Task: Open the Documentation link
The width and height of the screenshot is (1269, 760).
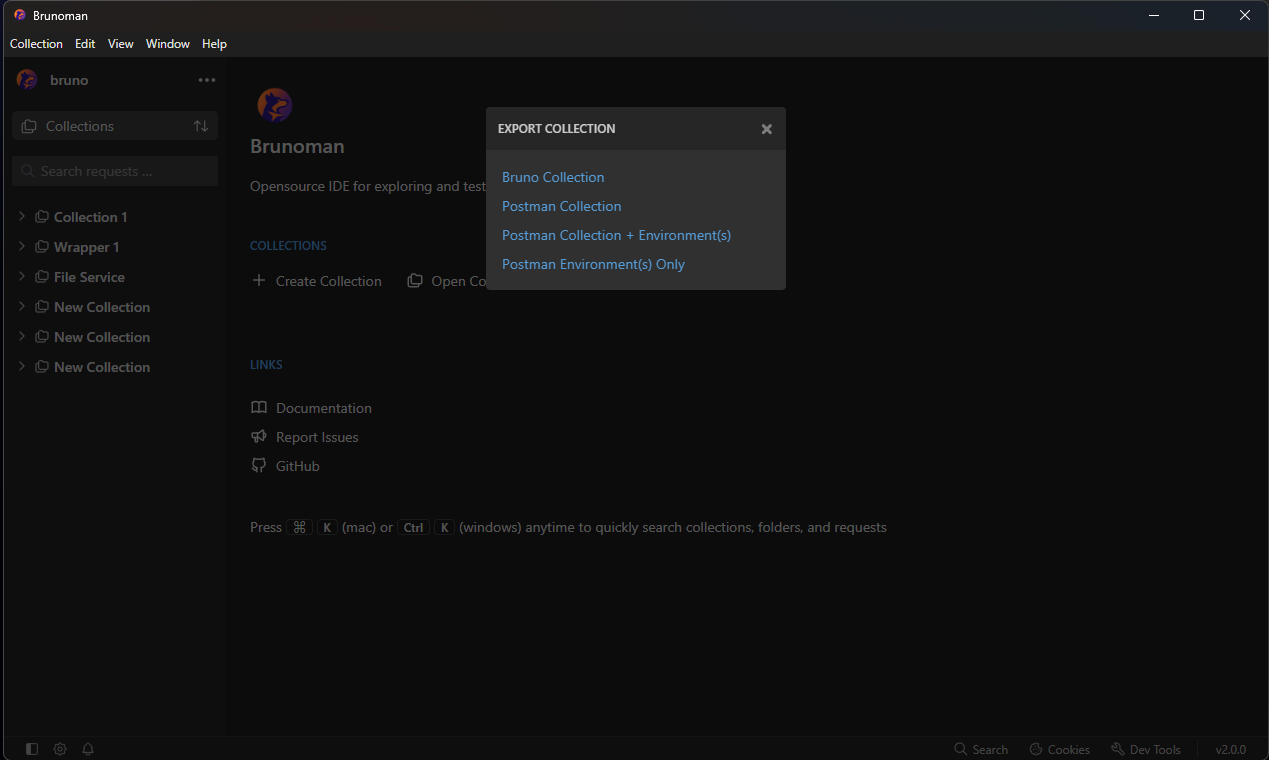Action: tap(322, 408)
